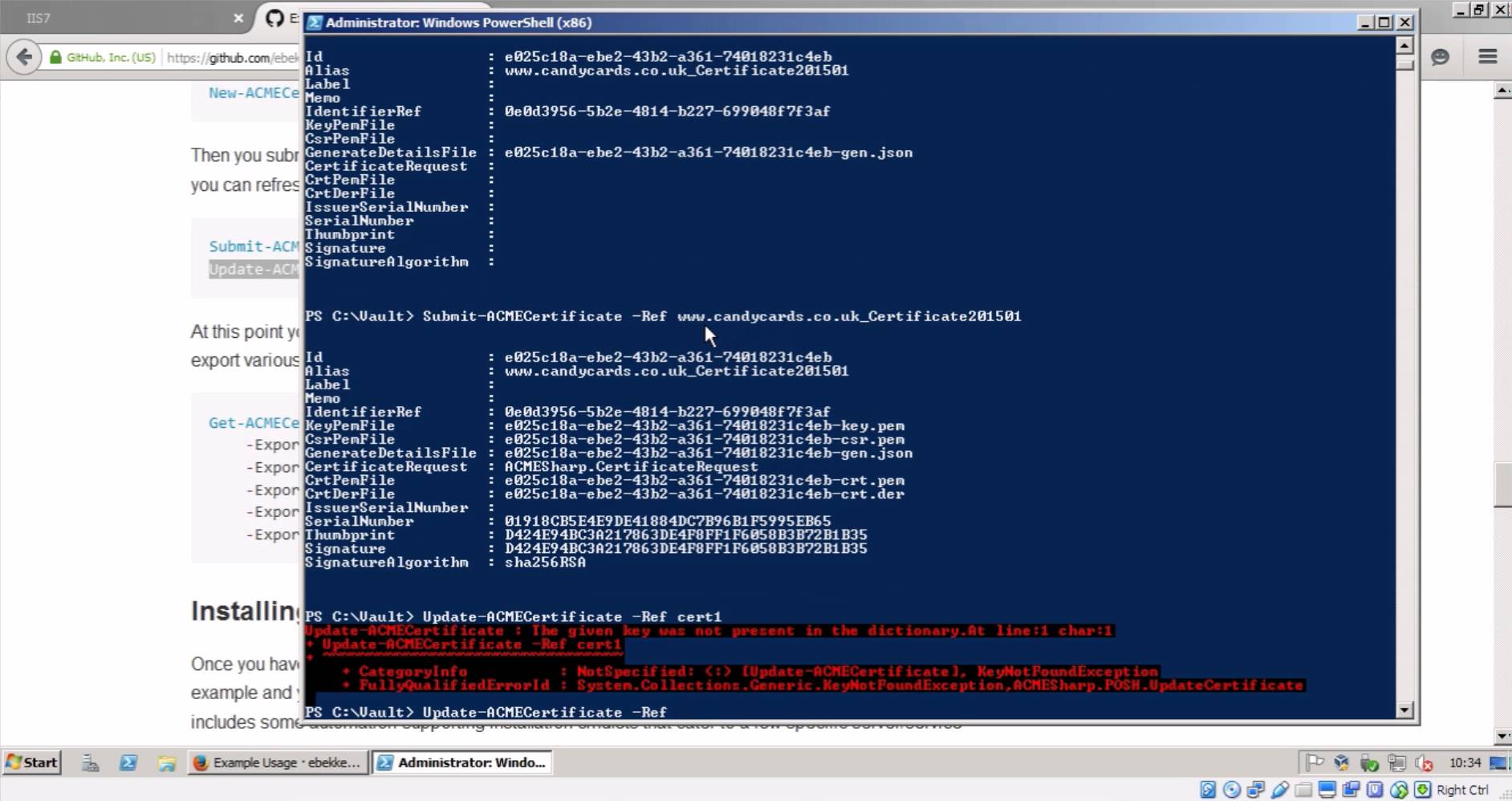The width and height of the screenshot is (1512, 801).
Task: Click the browser page scroll-up arrow
Action: tap(1503, 91)
